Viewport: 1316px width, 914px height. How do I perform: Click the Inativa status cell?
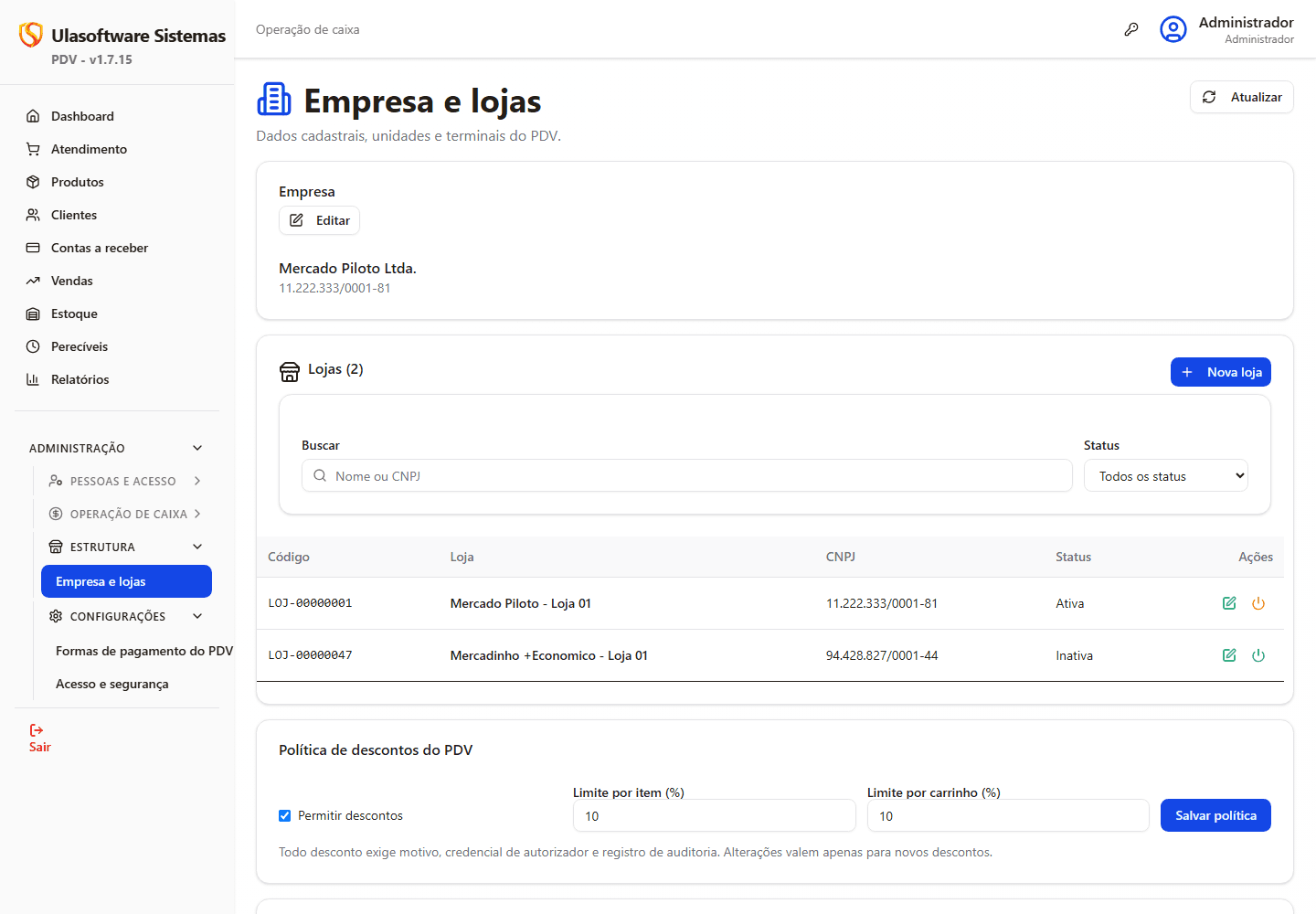tap(1074, 655)
